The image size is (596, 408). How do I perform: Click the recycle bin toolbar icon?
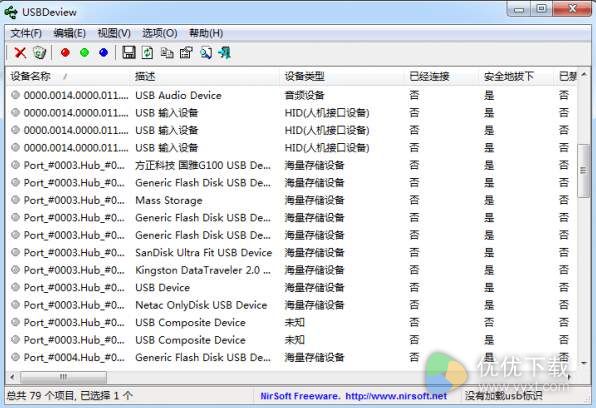[x=40, y=53]
